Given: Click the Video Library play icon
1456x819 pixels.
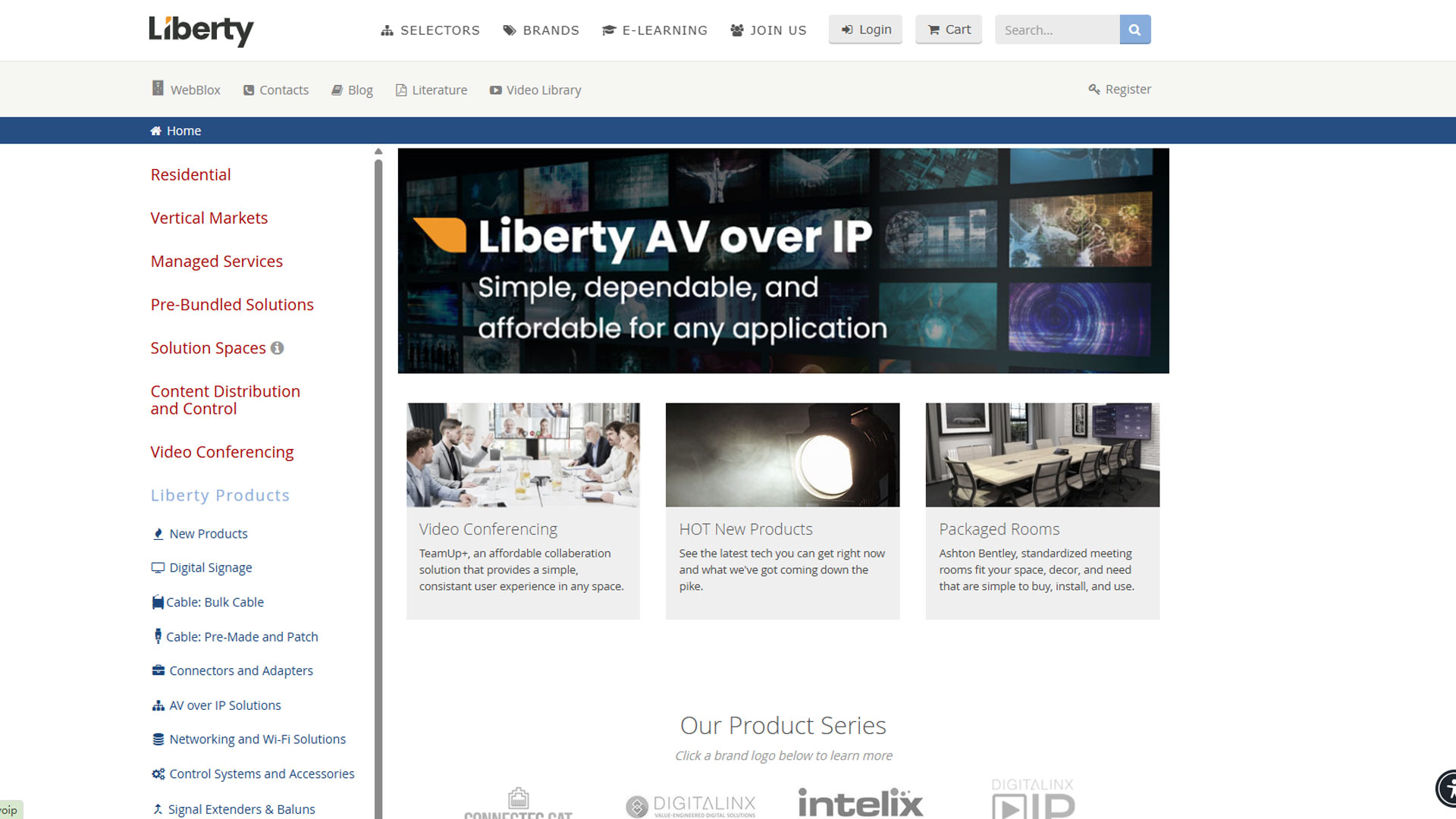Looking at the screenshot, I should [496, 90].
